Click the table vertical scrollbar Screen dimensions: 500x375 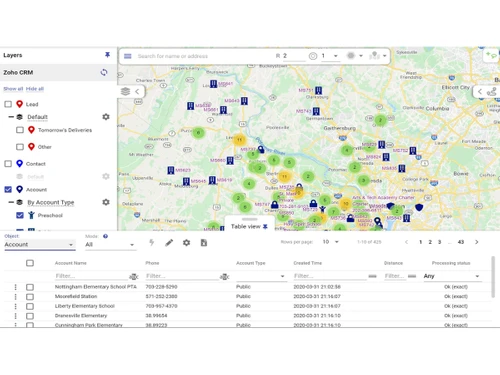[493, 277]
